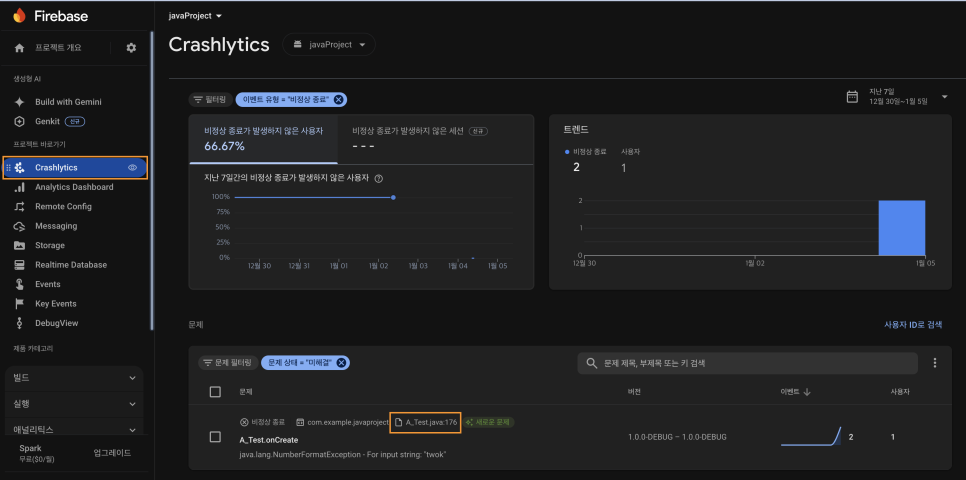Viewport: 966px width, 480px height.
Task: Open Crashlytics in the sidebar
Action: point(76,168)
